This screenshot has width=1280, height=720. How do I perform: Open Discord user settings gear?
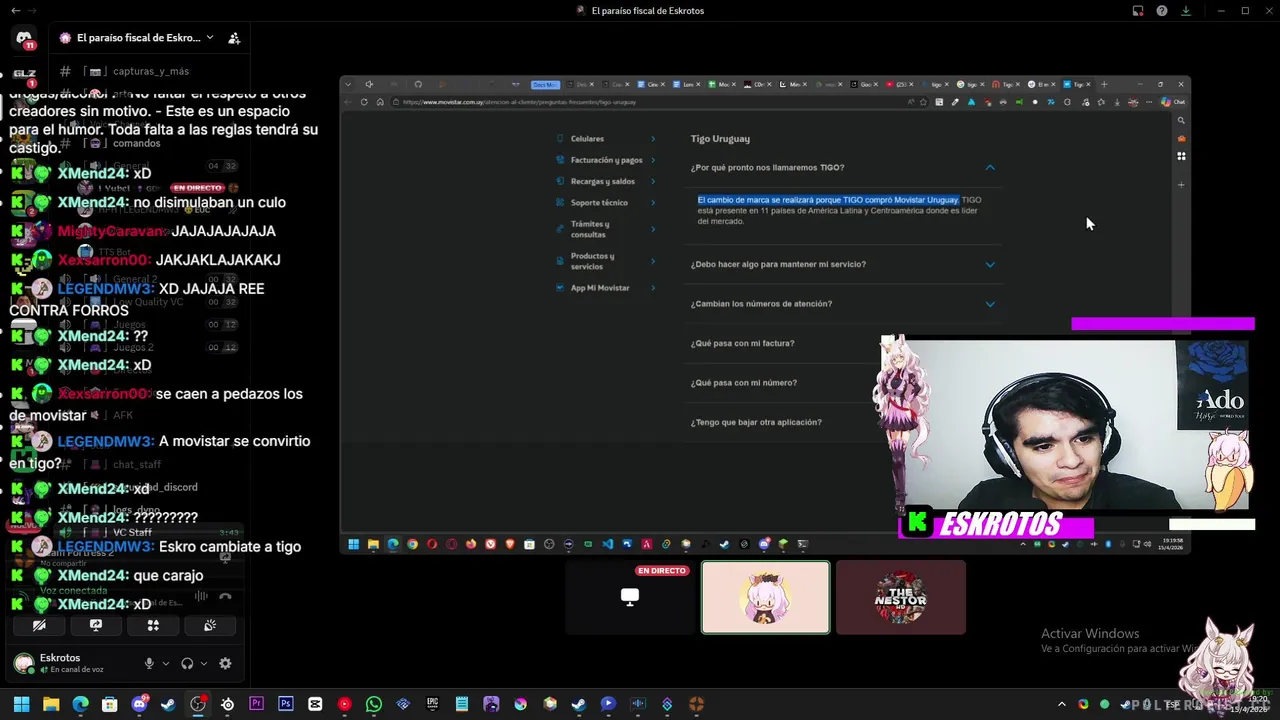(x=225, y=663)
